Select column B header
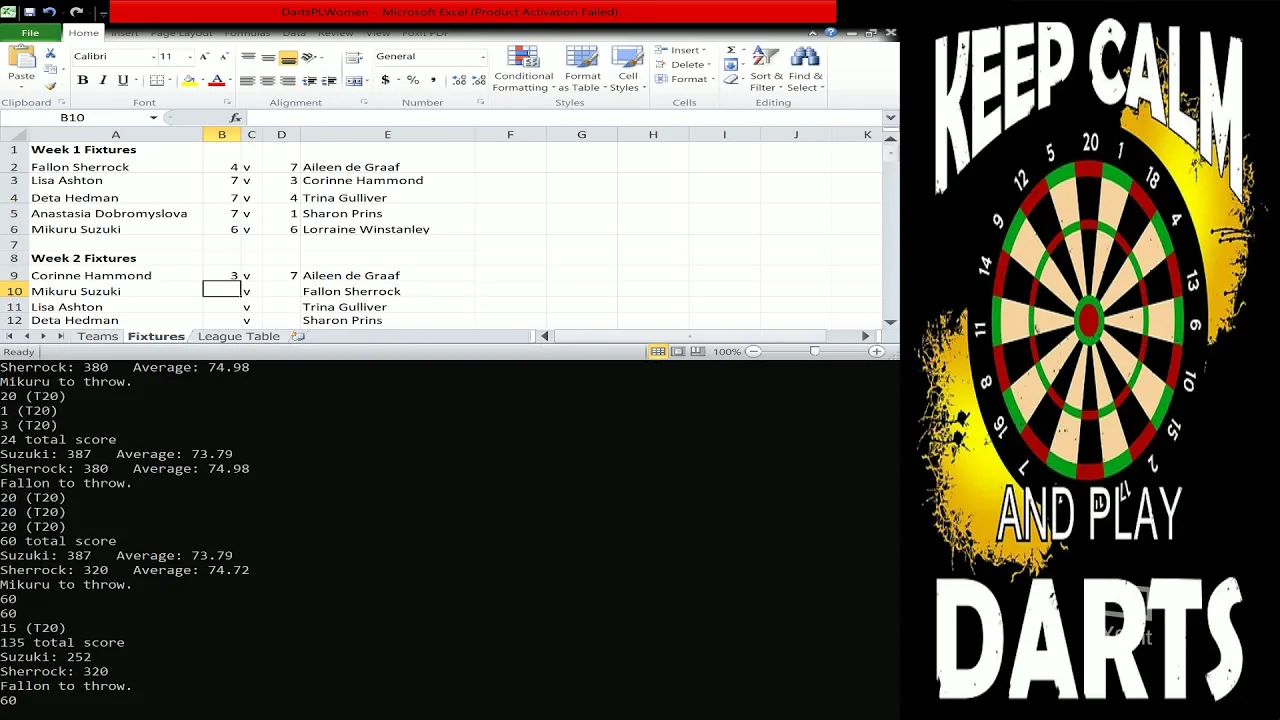 [222, 134]
